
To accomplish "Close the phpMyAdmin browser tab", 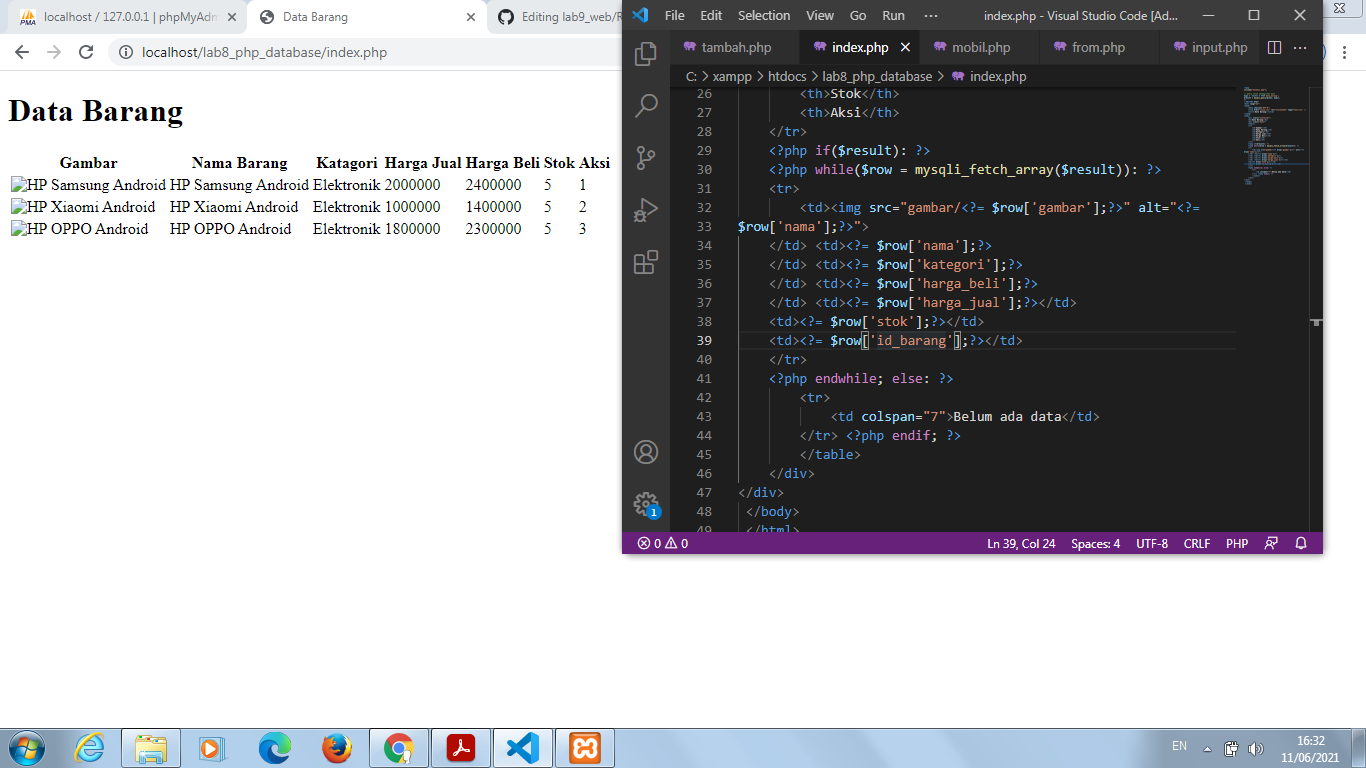I will (x=230, y=17).
